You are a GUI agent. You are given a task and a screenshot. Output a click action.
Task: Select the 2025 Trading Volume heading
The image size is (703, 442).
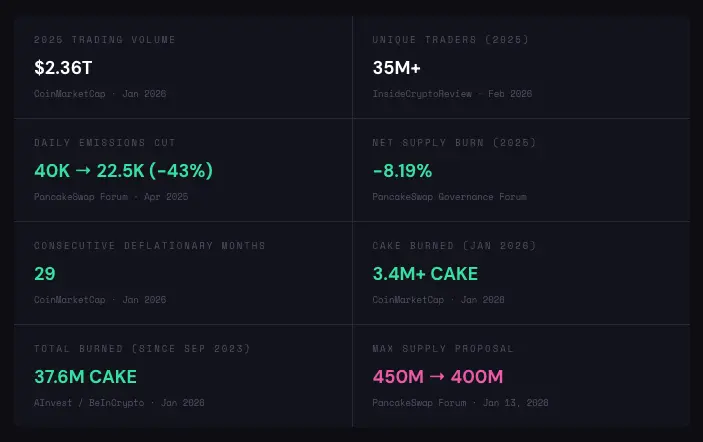105,40
